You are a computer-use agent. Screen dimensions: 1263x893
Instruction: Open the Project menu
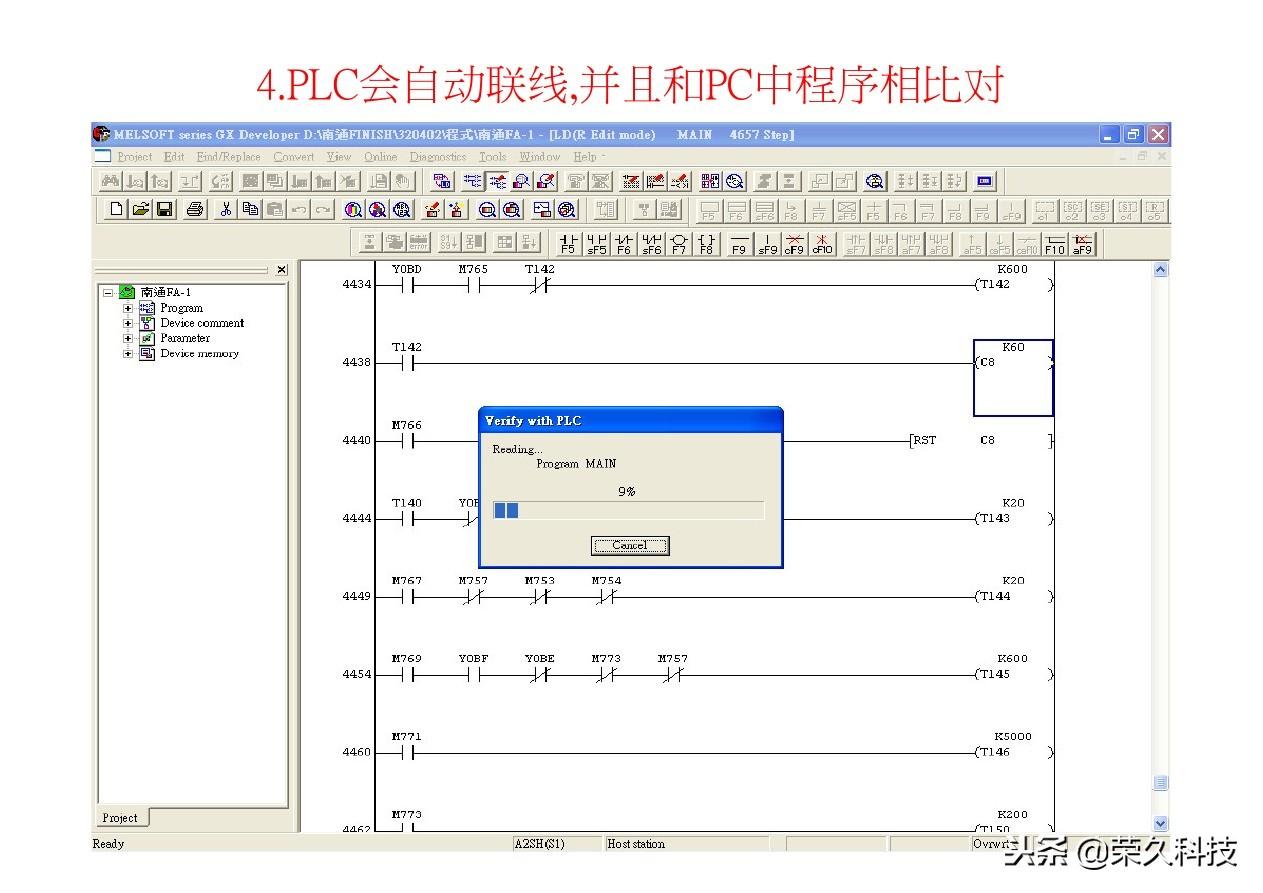[x=135, y=157]
